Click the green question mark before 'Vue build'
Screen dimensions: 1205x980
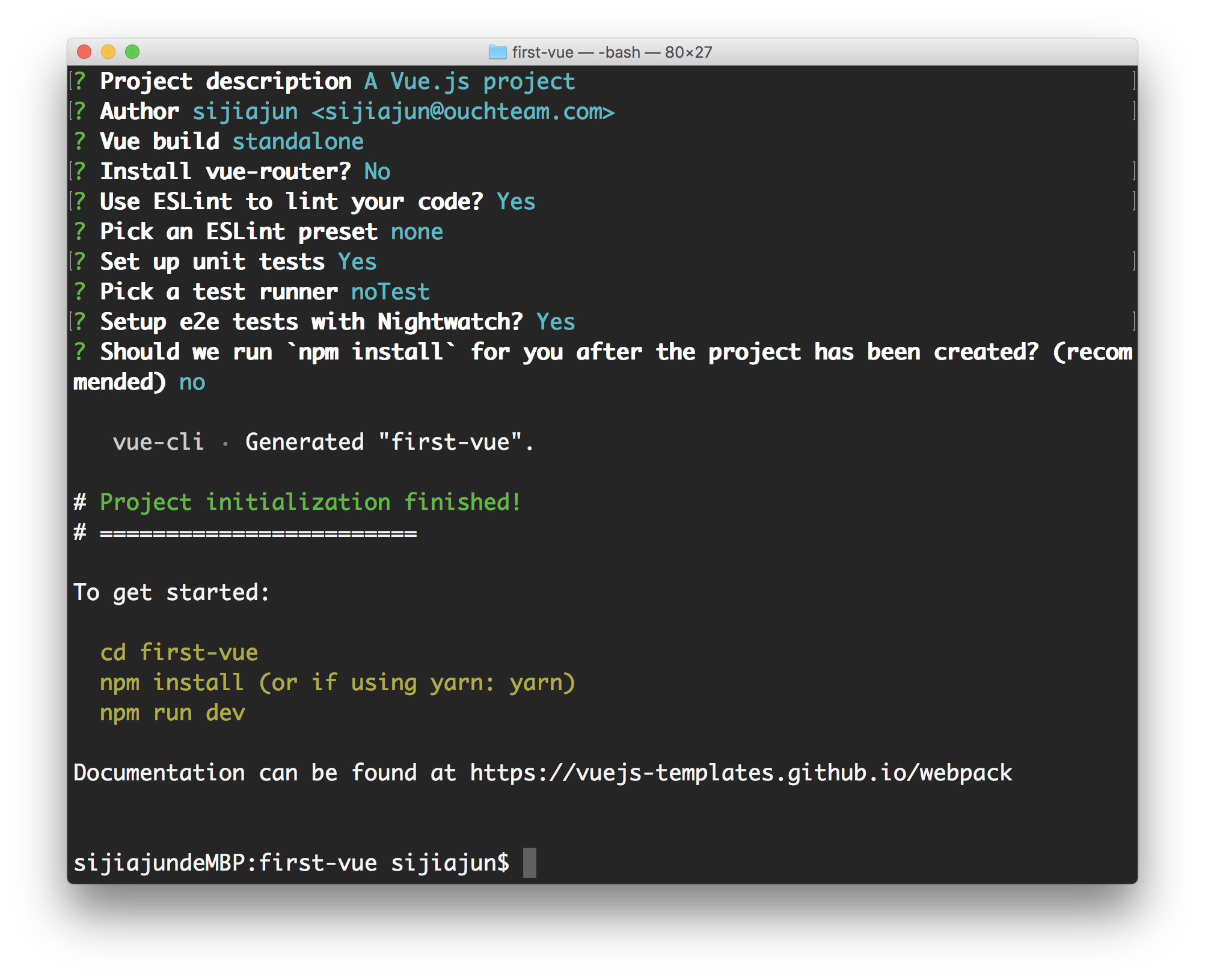(x=80, y=142)
